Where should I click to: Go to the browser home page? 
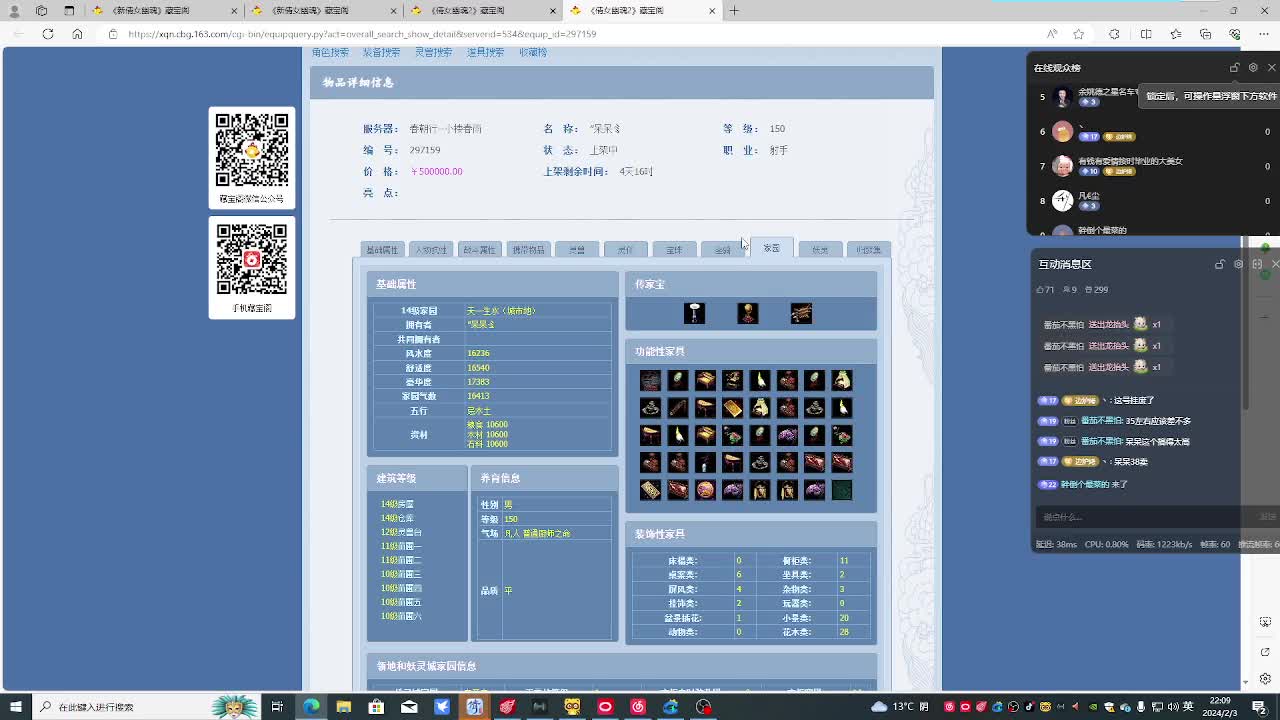coord(77,34)
